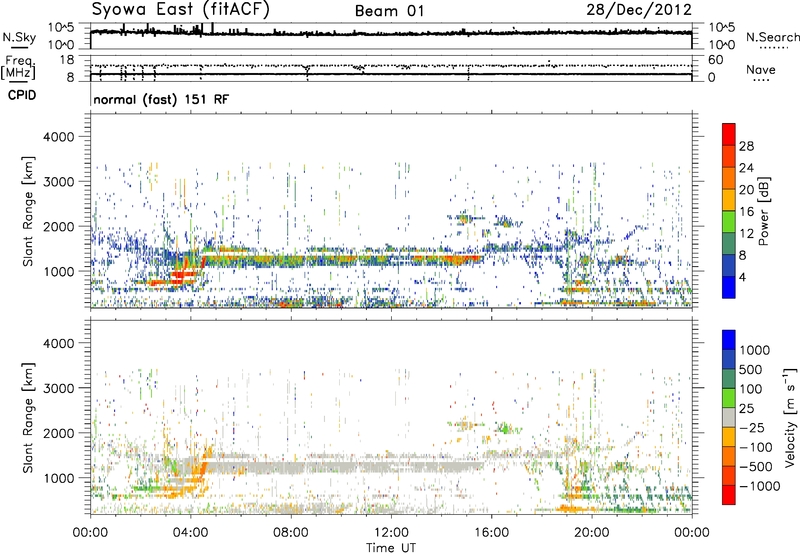Click the Slant Range label of power panel
800x554 pixels.
coord(28,211)
